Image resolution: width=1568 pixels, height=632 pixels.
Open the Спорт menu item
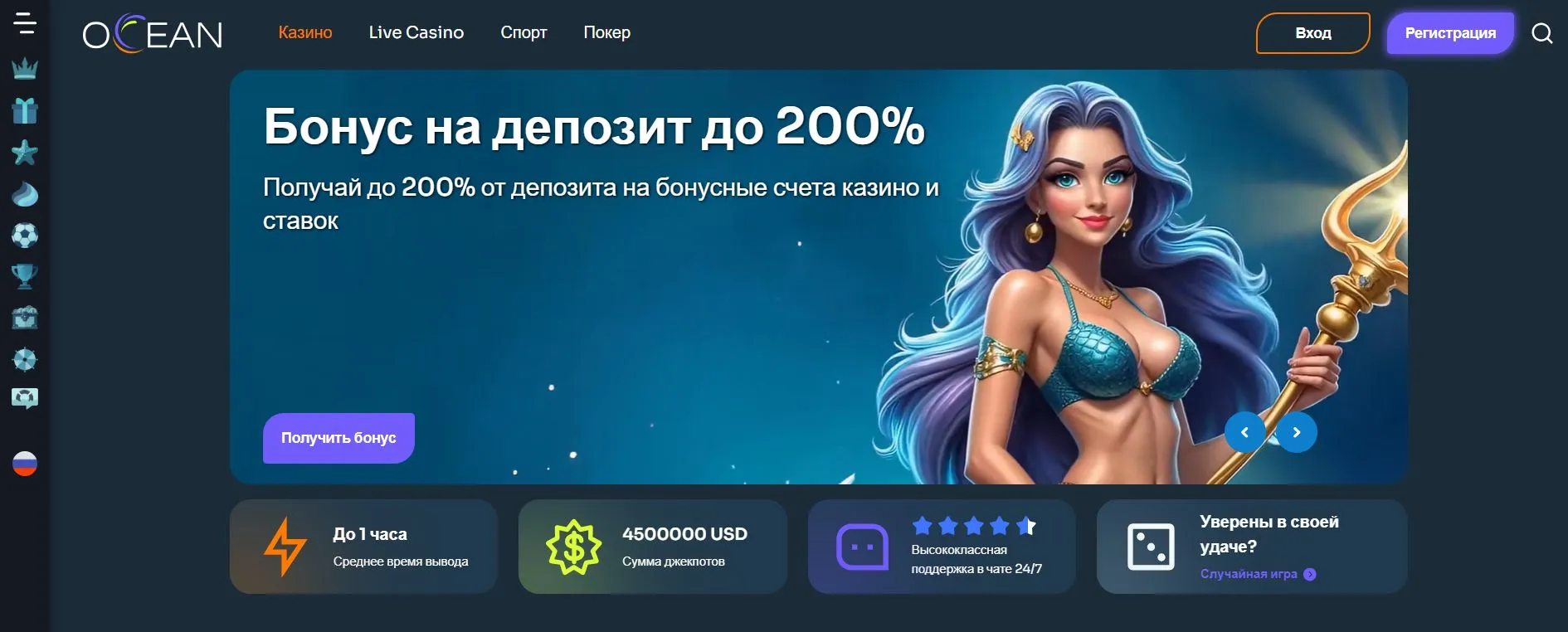523,32
